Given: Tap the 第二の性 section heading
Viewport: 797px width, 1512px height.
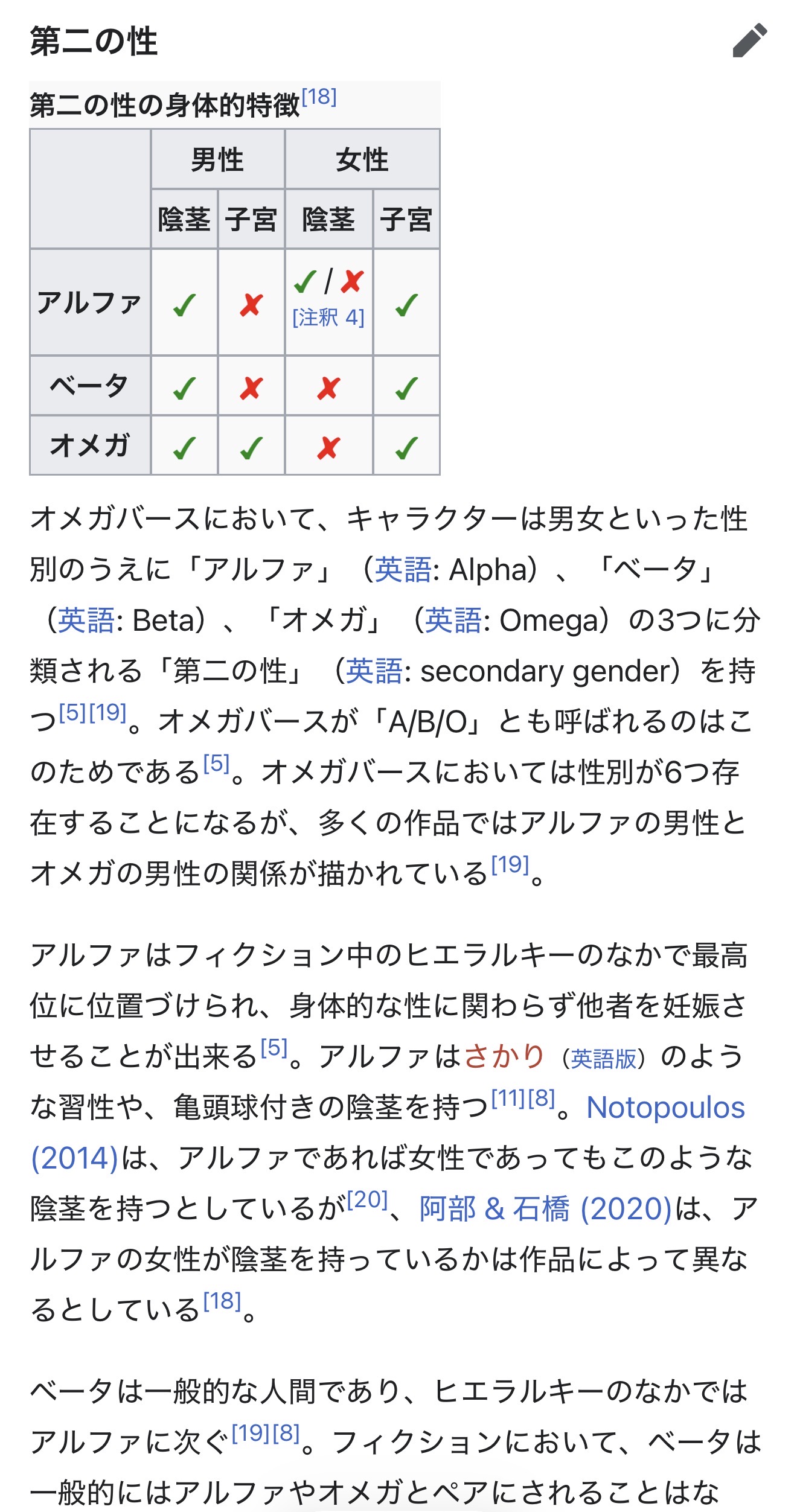Looking at the screenshot, I should [x=94, y=41].
